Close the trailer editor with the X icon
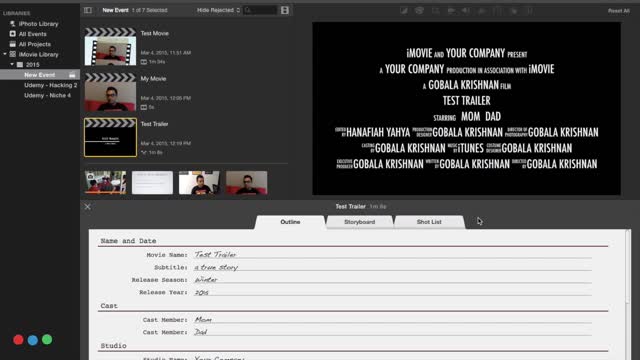640x360 pixels. (87, 207)
